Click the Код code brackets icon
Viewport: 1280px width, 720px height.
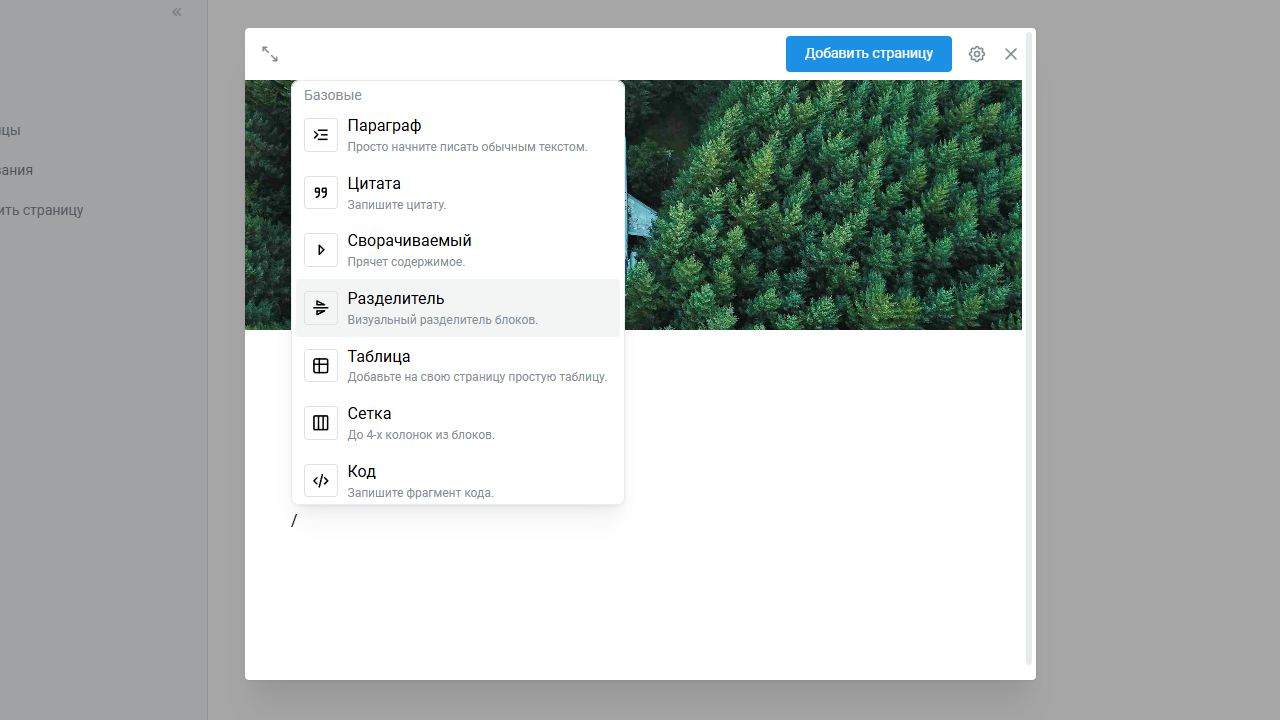point(321,481)
